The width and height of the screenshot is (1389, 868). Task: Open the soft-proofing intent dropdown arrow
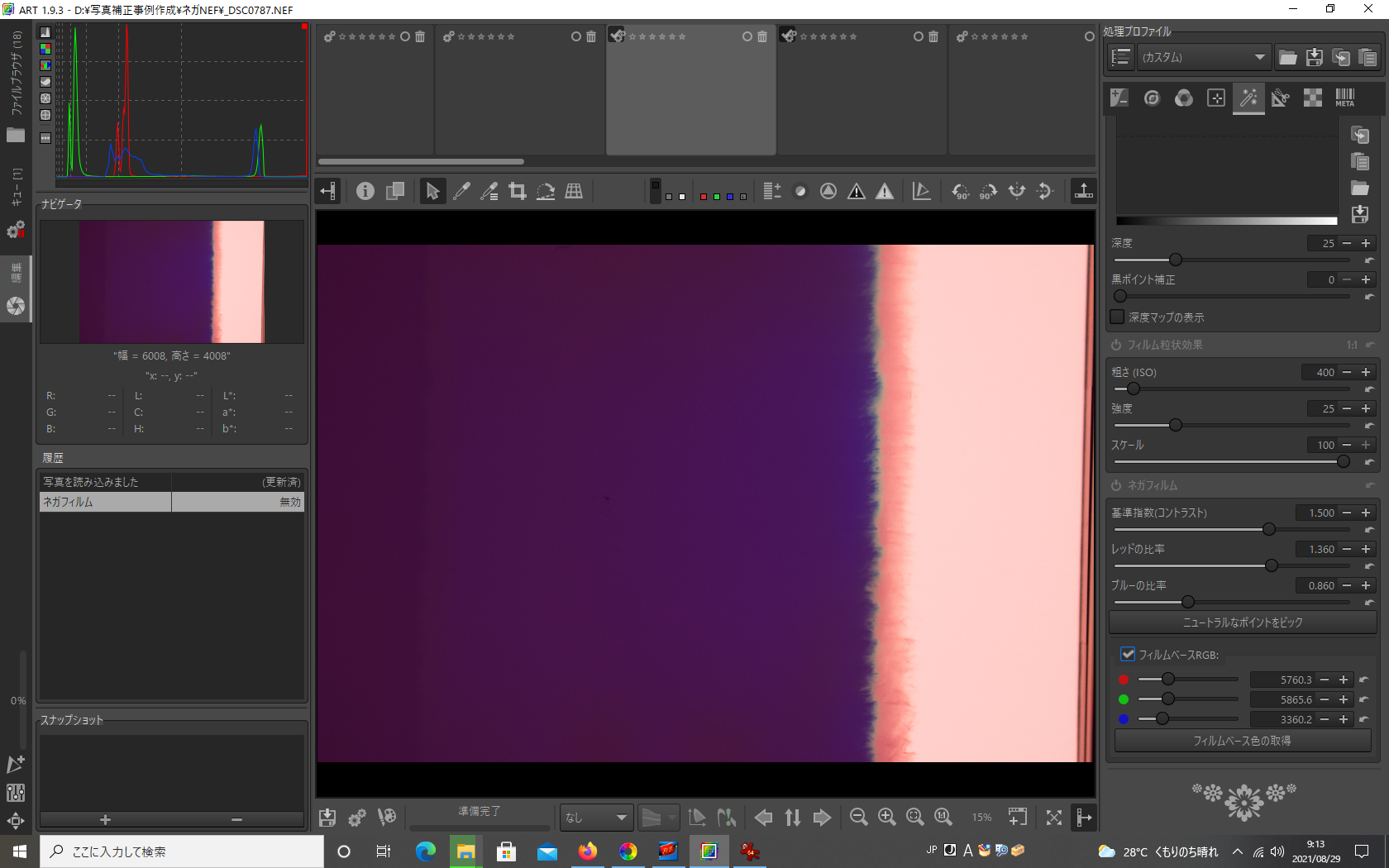671,818
